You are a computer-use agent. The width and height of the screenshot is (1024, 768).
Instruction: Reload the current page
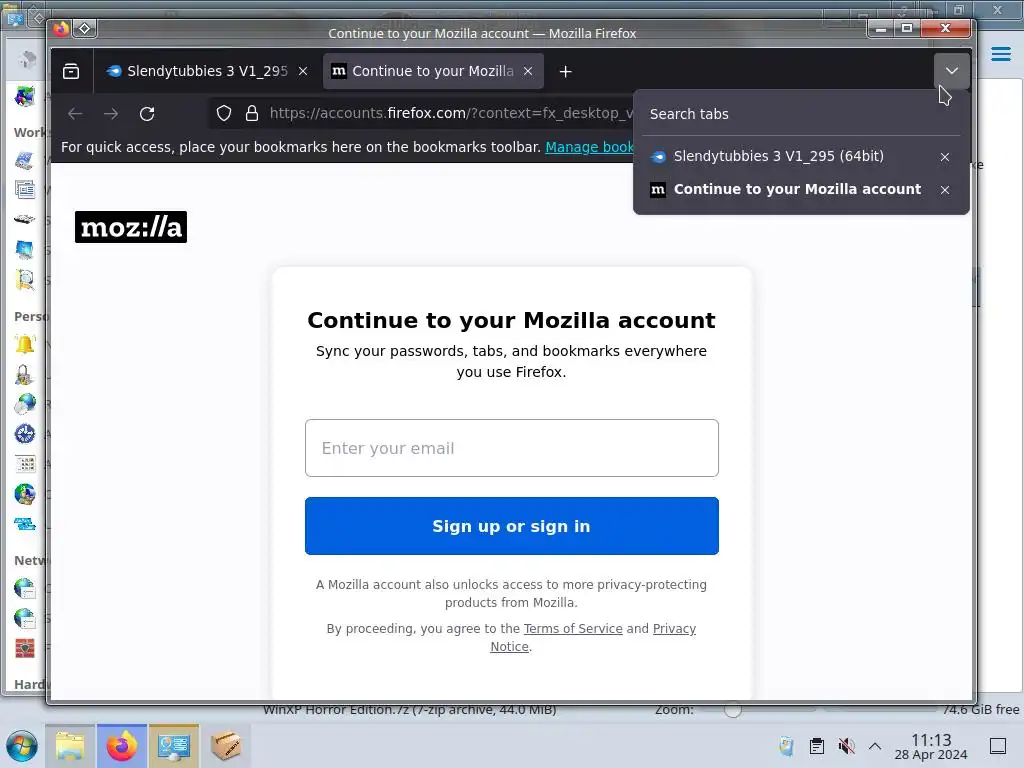147,114
